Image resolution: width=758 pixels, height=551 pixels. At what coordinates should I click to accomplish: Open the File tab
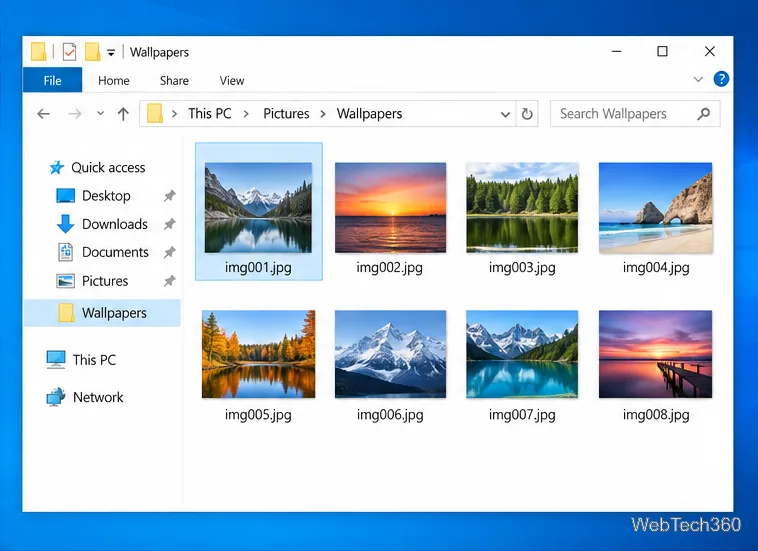(53, 80)
